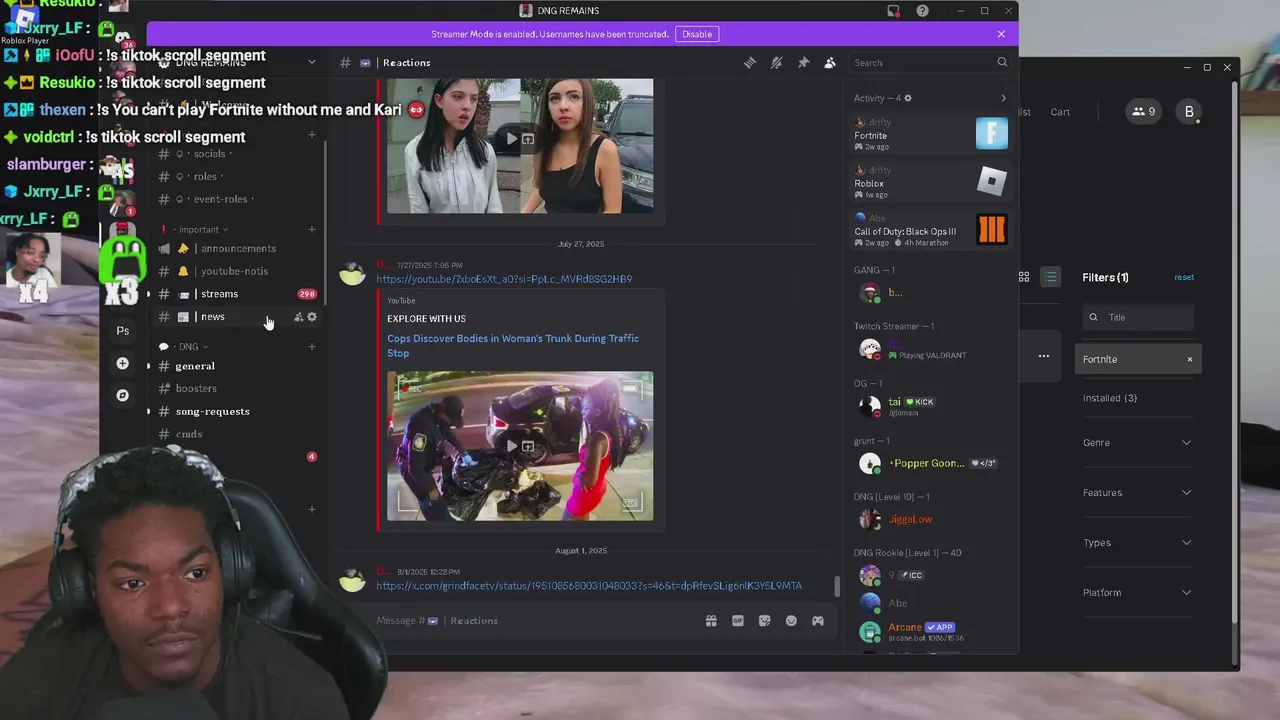Click the Message Reactions input box
1280x720 pixels.
point(535,621)
